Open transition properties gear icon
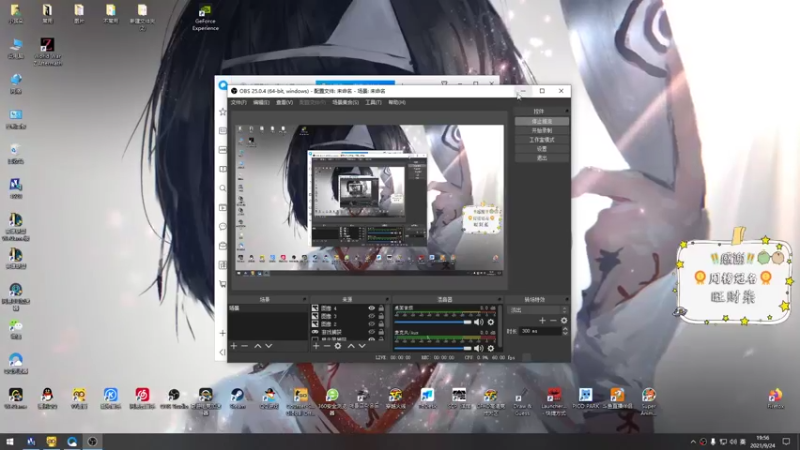The image size is (800, 450). click(564, 320)
